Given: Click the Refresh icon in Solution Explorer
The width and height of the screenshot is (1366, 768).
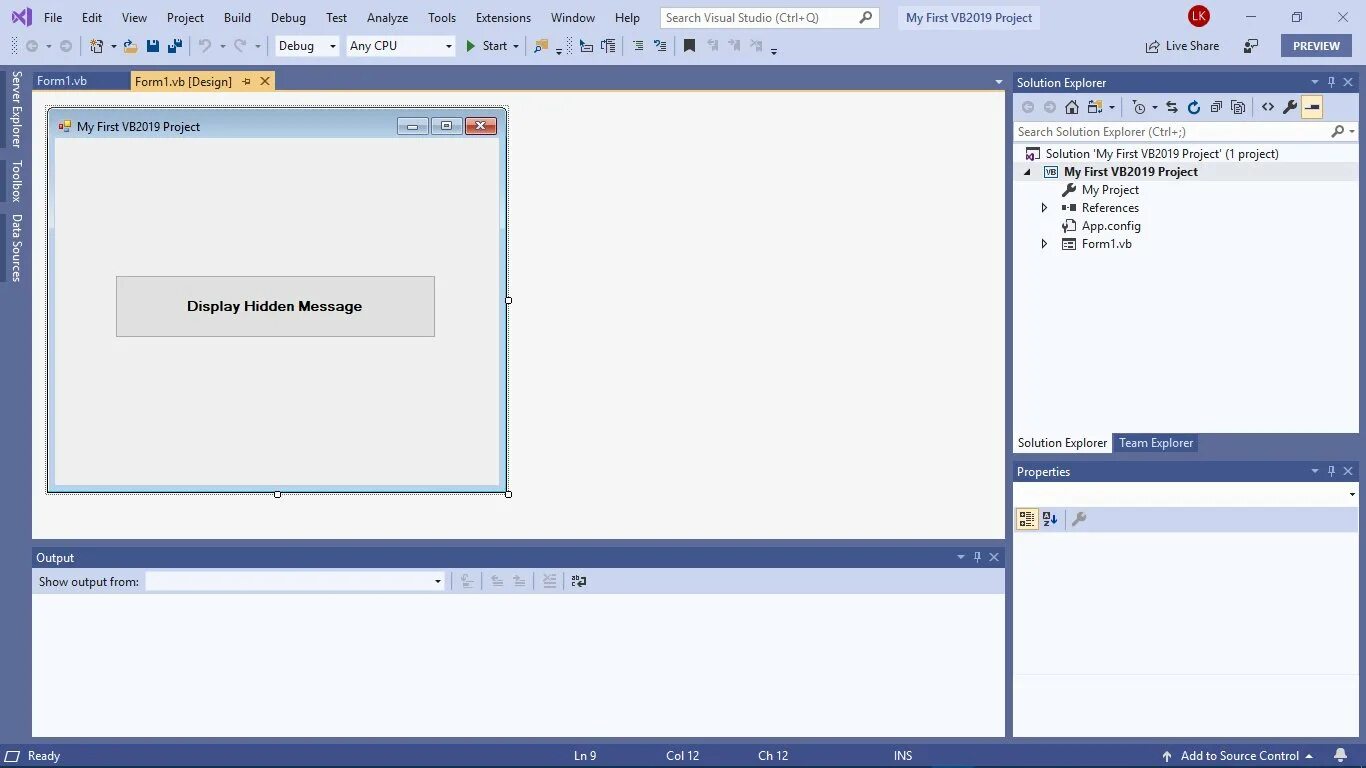Looking at the screenshot, I should pos(1194,107).
